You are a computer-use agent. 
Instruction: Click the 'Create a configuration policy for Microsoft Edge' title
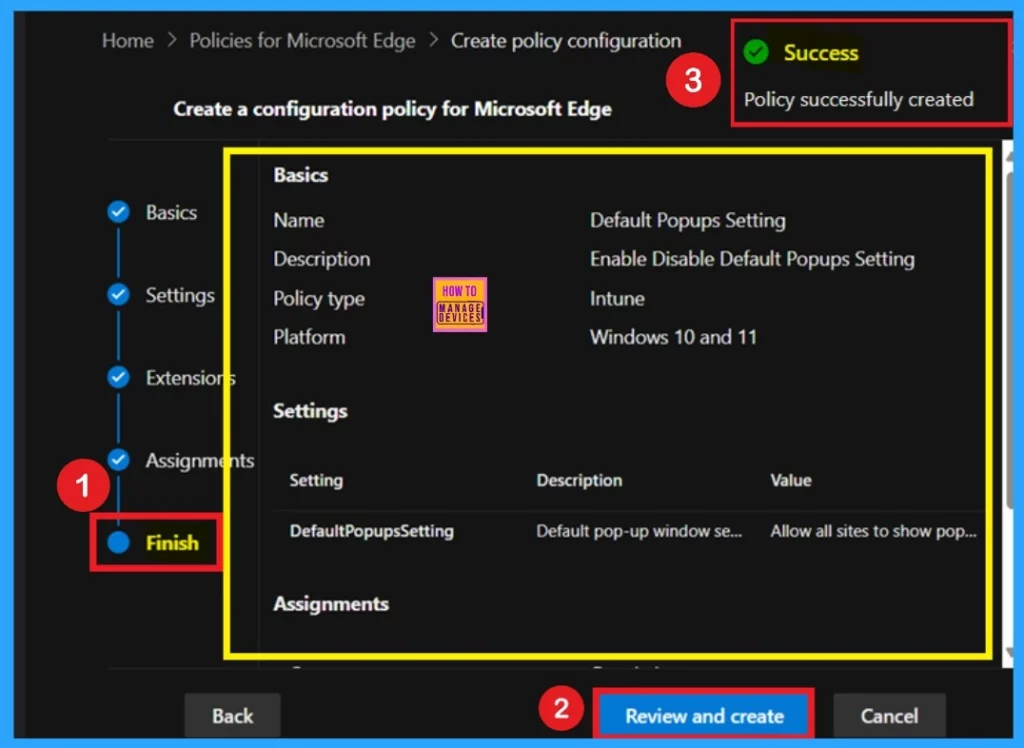coord(392,109)
